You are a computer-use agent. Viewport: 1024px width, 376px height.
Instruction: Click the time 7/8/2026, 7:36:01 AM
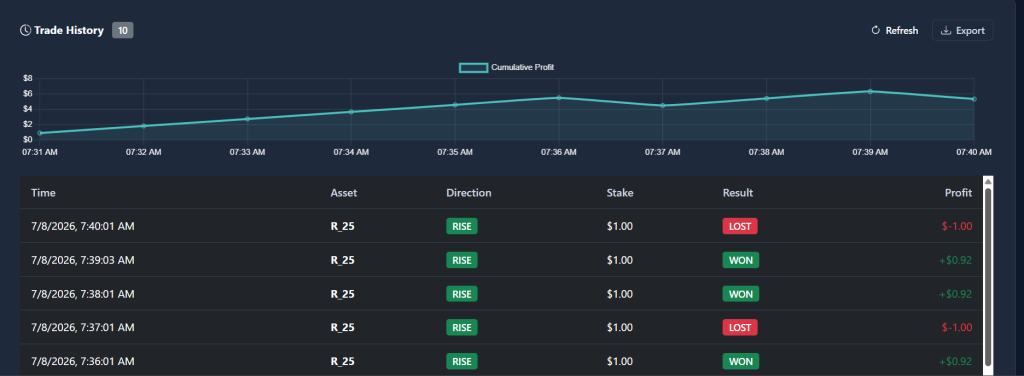(x=83, y=361)
